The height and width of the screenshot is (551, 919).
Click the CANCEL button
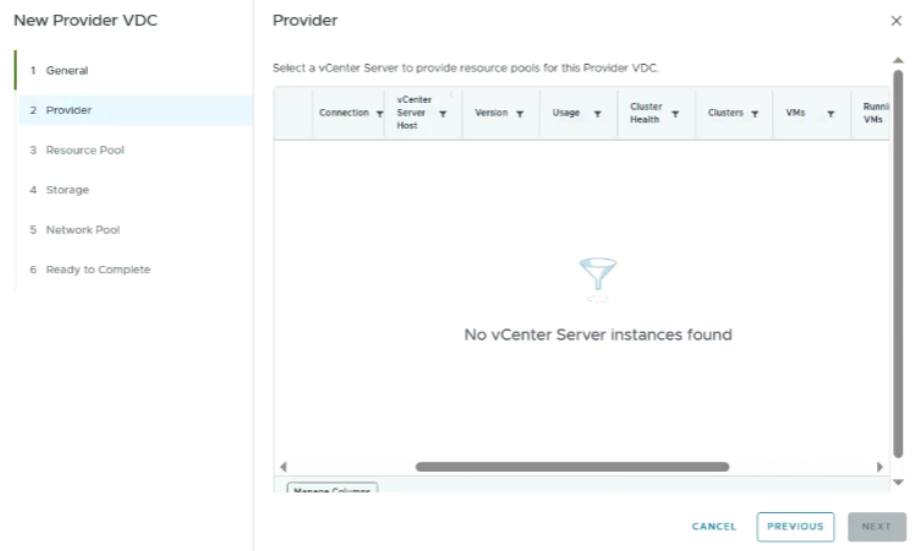coord(714,526)
